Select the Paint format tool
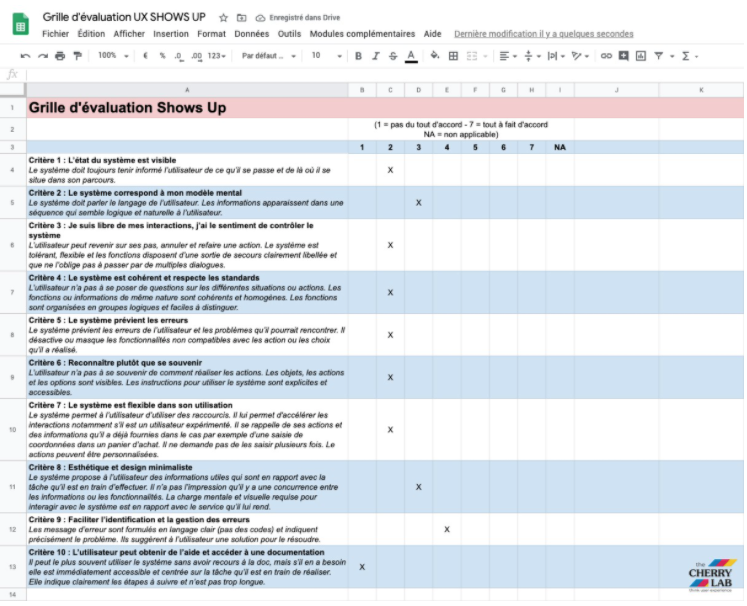The image size is (747, 606). point(78,56)
